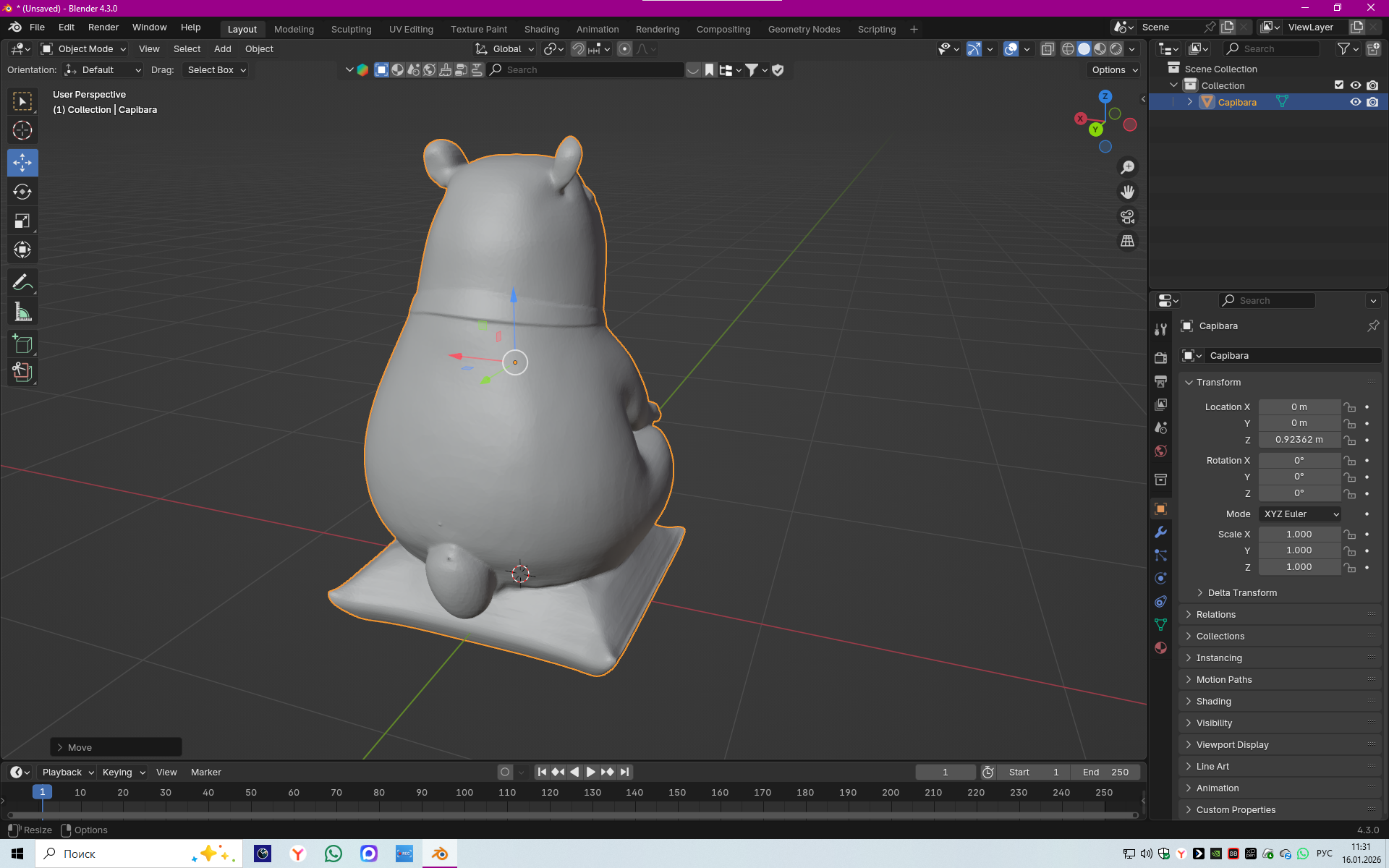Image resolution: width=1389 pixels, height=868 pixels.
Task: Open WhatsApp from the Windows taskbar
Action: click(334, 854)
